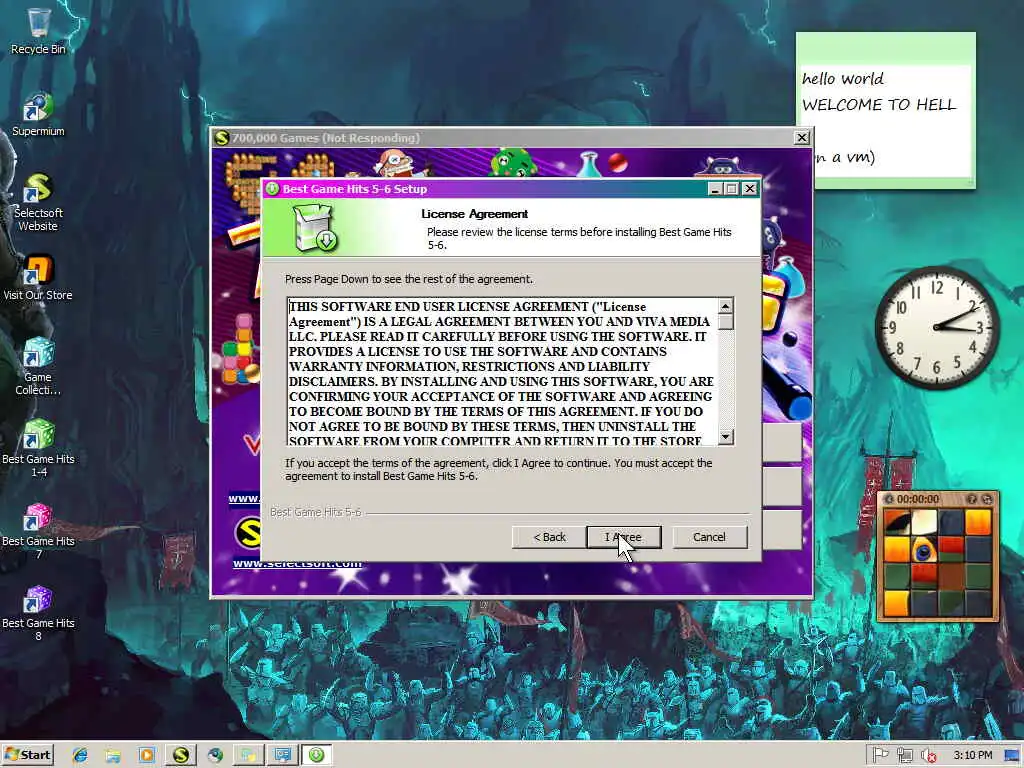1024x768 pixels.
Task: Open the 3:10 PM taskbar clock
Action: (972, 756)
